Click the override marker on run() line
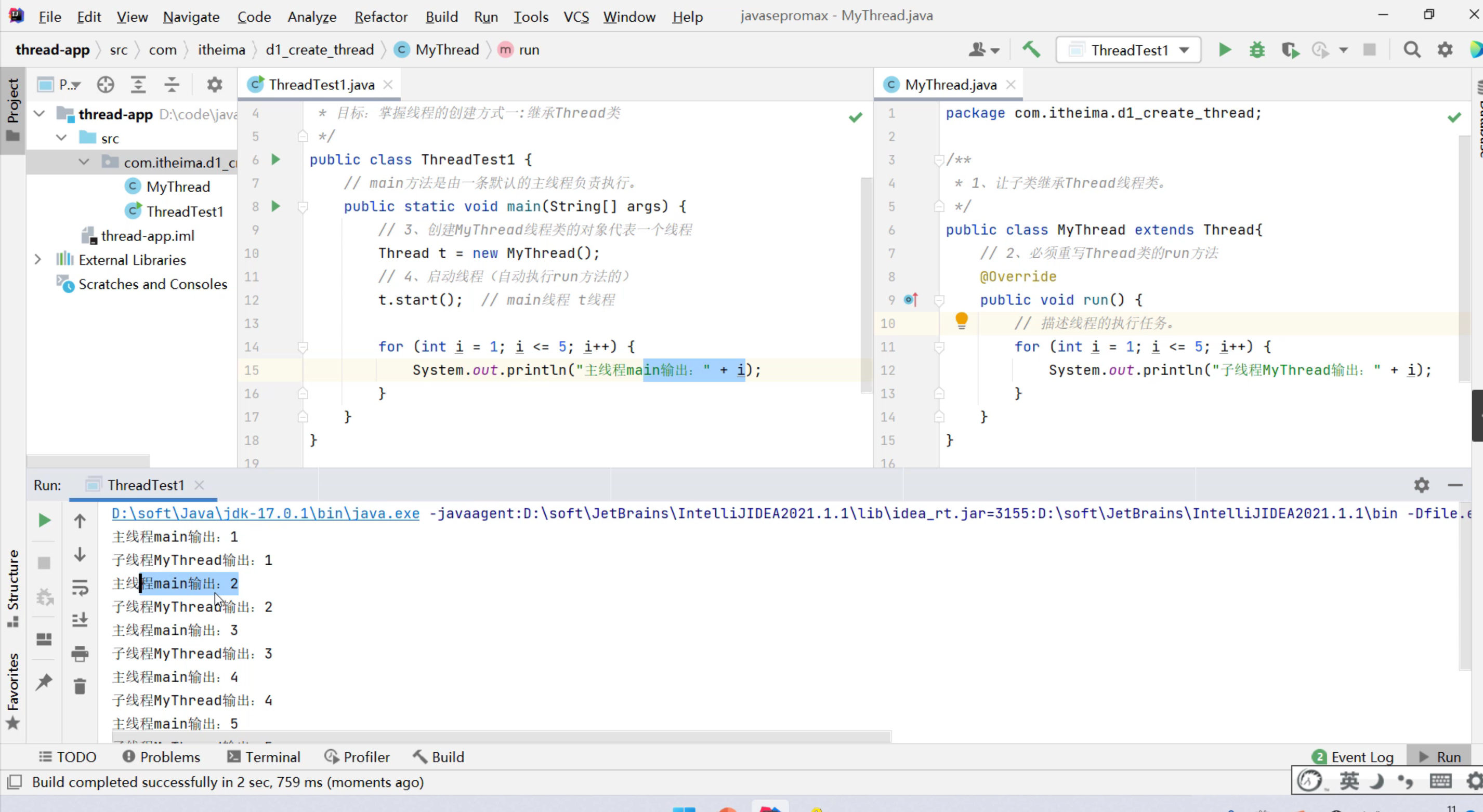This screenshot has height=812, width=1483. pos(911,299)
